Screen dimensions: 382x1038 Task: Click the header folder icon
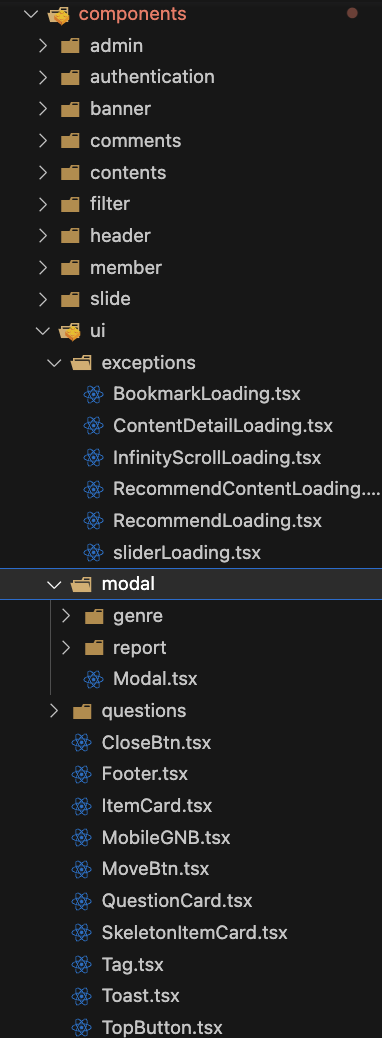pyautogui.click(x=70, y=236)
